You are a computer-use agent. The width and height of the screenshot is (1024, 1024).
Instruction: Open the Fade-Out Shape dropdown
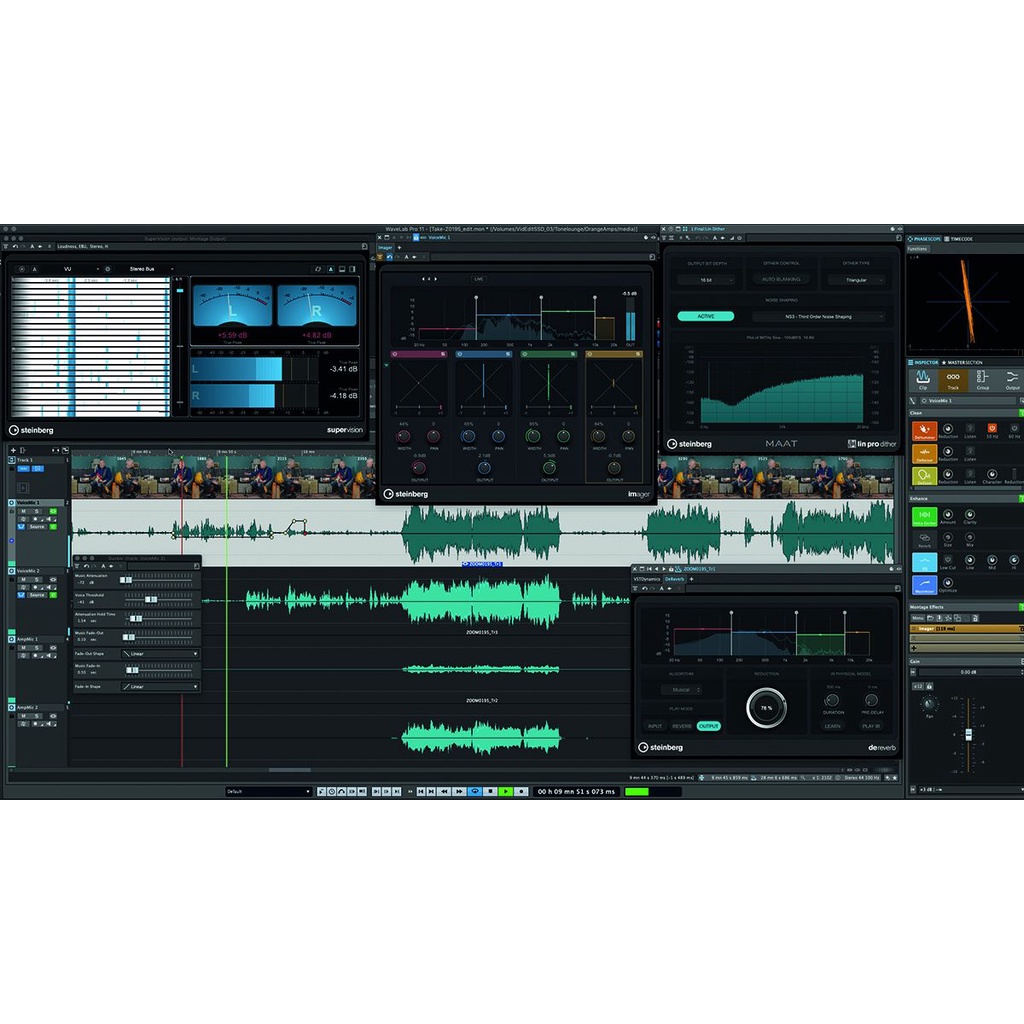tap(160, 654)
